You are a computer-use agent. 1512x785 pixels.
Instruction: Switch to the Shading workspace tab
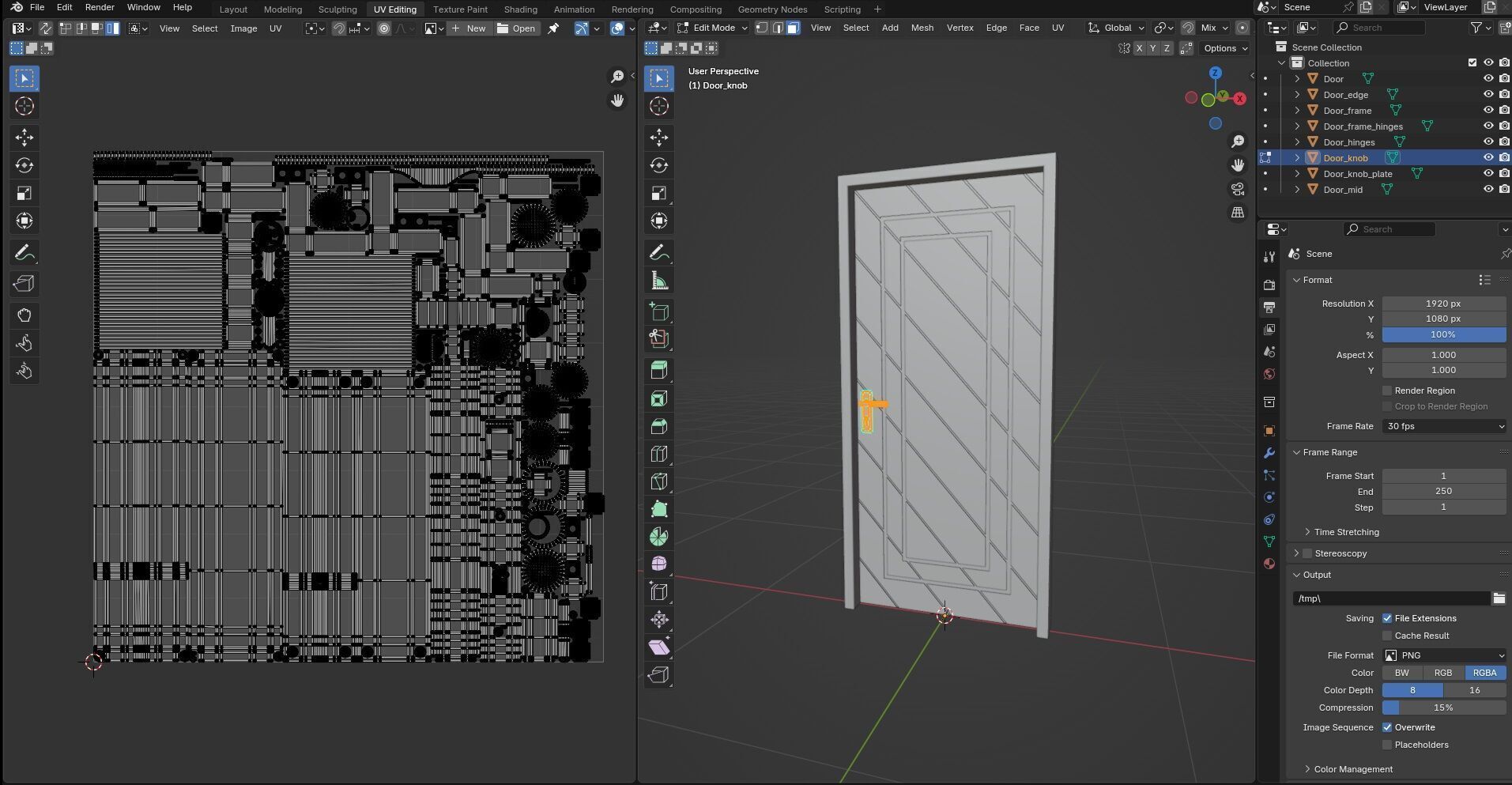(520, 9)
